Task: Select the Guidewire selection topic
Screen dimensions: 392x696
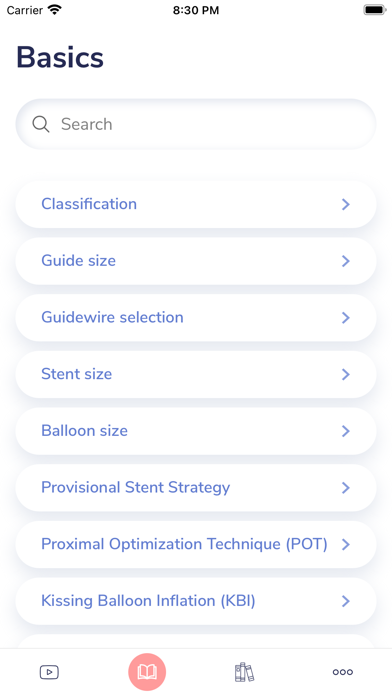Action: pyautogui.click(x=196, y=318)
